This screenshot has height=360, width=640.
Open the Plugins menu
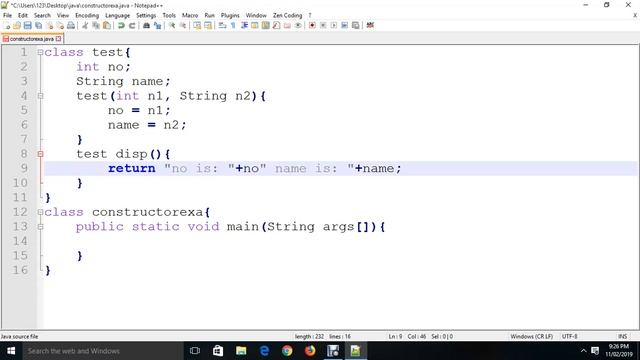click(230, 16)
